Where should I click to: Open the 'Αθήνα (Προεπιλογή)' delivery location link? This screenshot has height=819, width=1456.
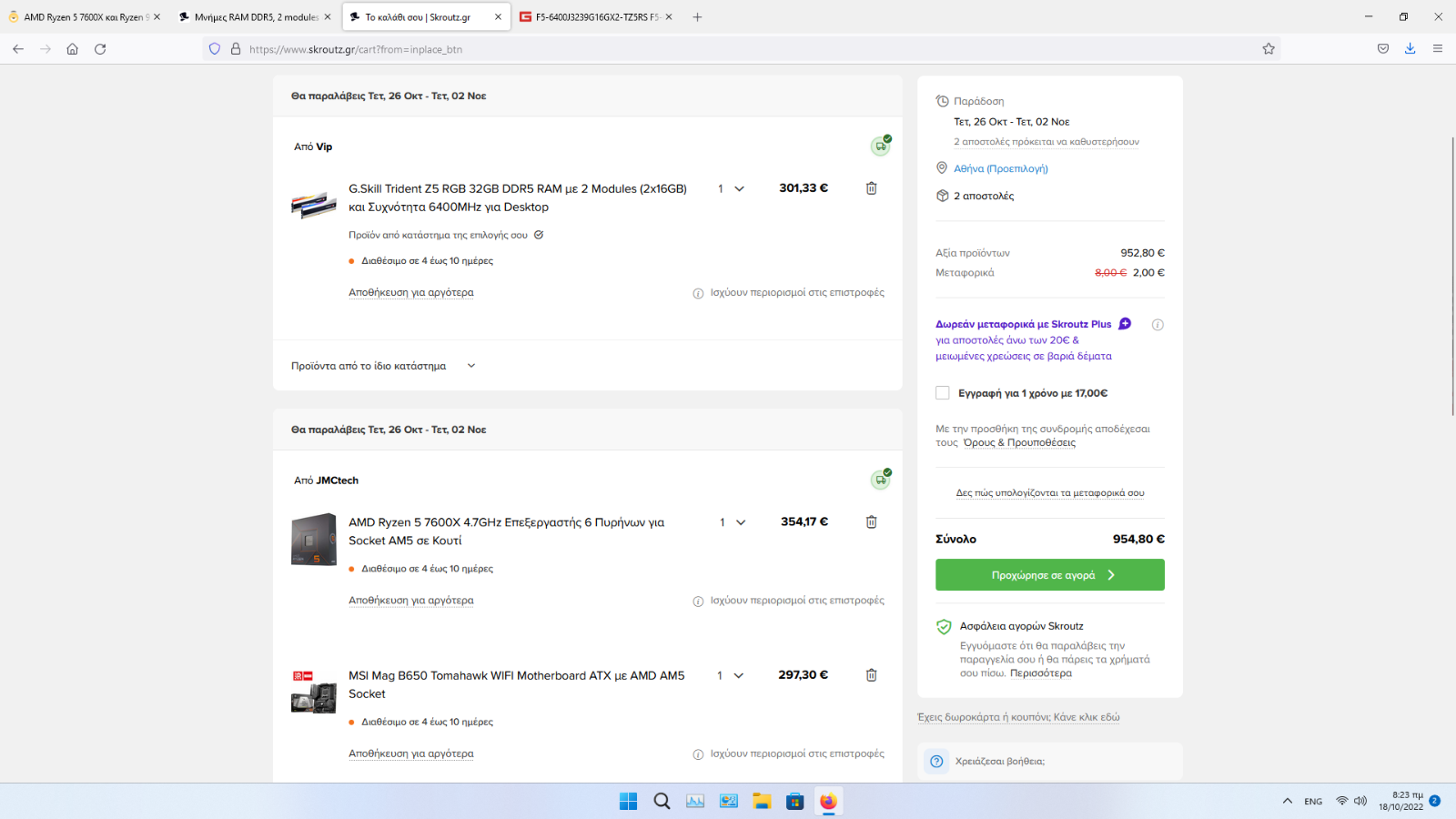click(1001, 168)
